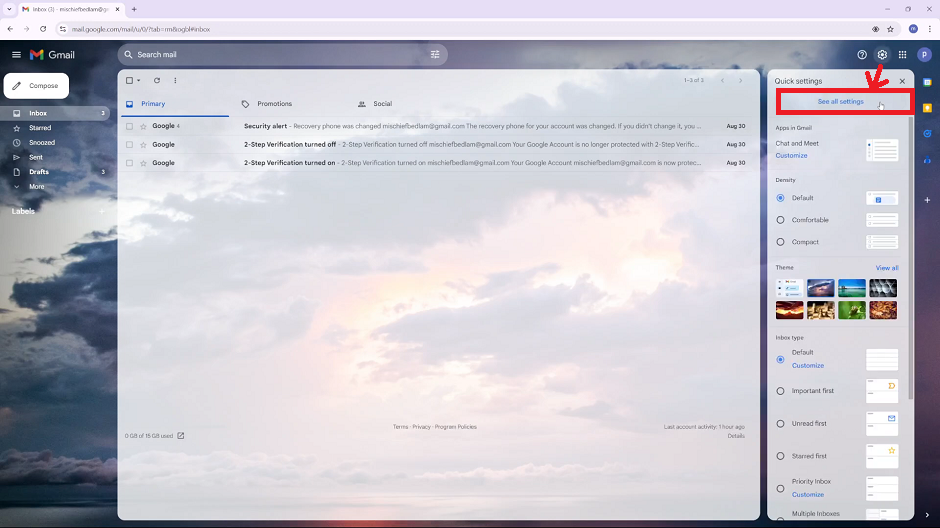Tick the 2-Step Verification turned off checkbox
The height and width of the screenshot is (528, 940).
coord(129,144)
